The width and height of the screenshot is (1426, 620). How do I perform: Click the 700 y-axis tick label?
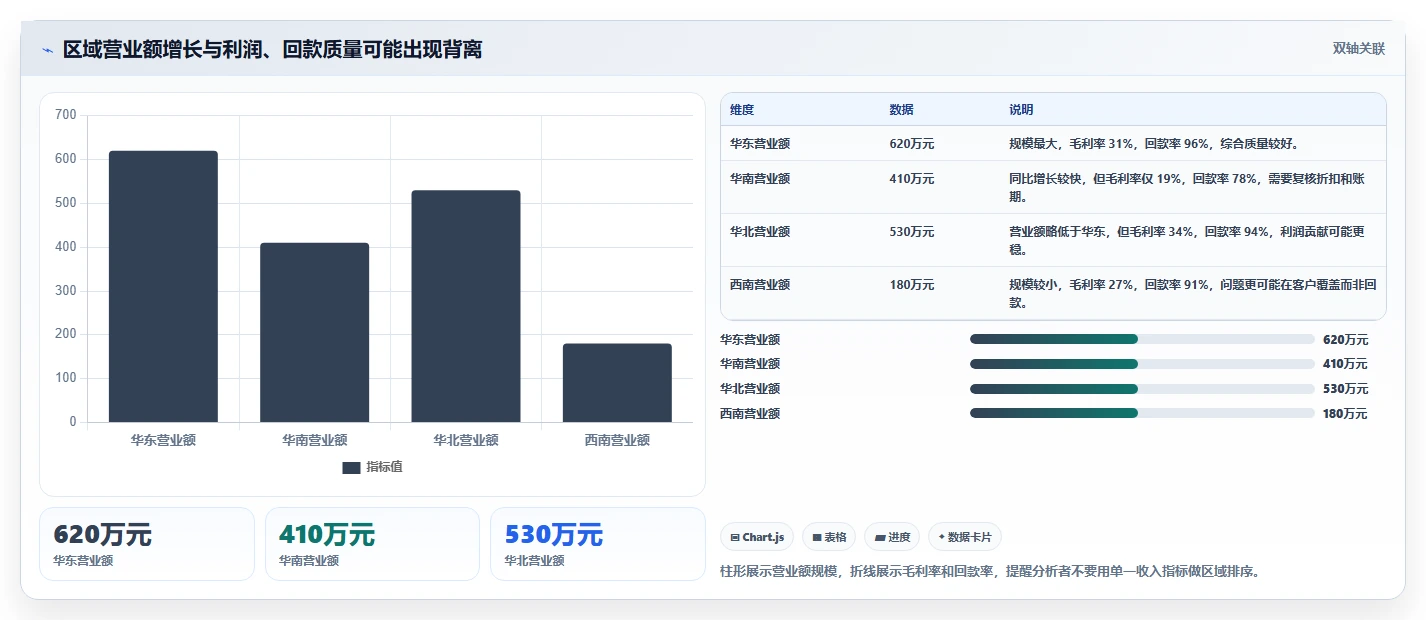pos(66,115)
